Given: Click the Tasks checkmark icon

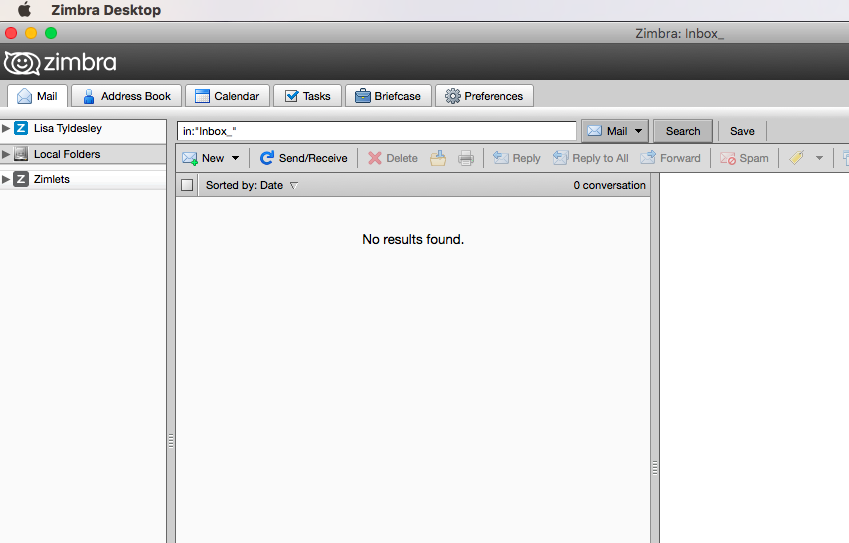Looking at the screenshot, I should click(x=291, y=96).
